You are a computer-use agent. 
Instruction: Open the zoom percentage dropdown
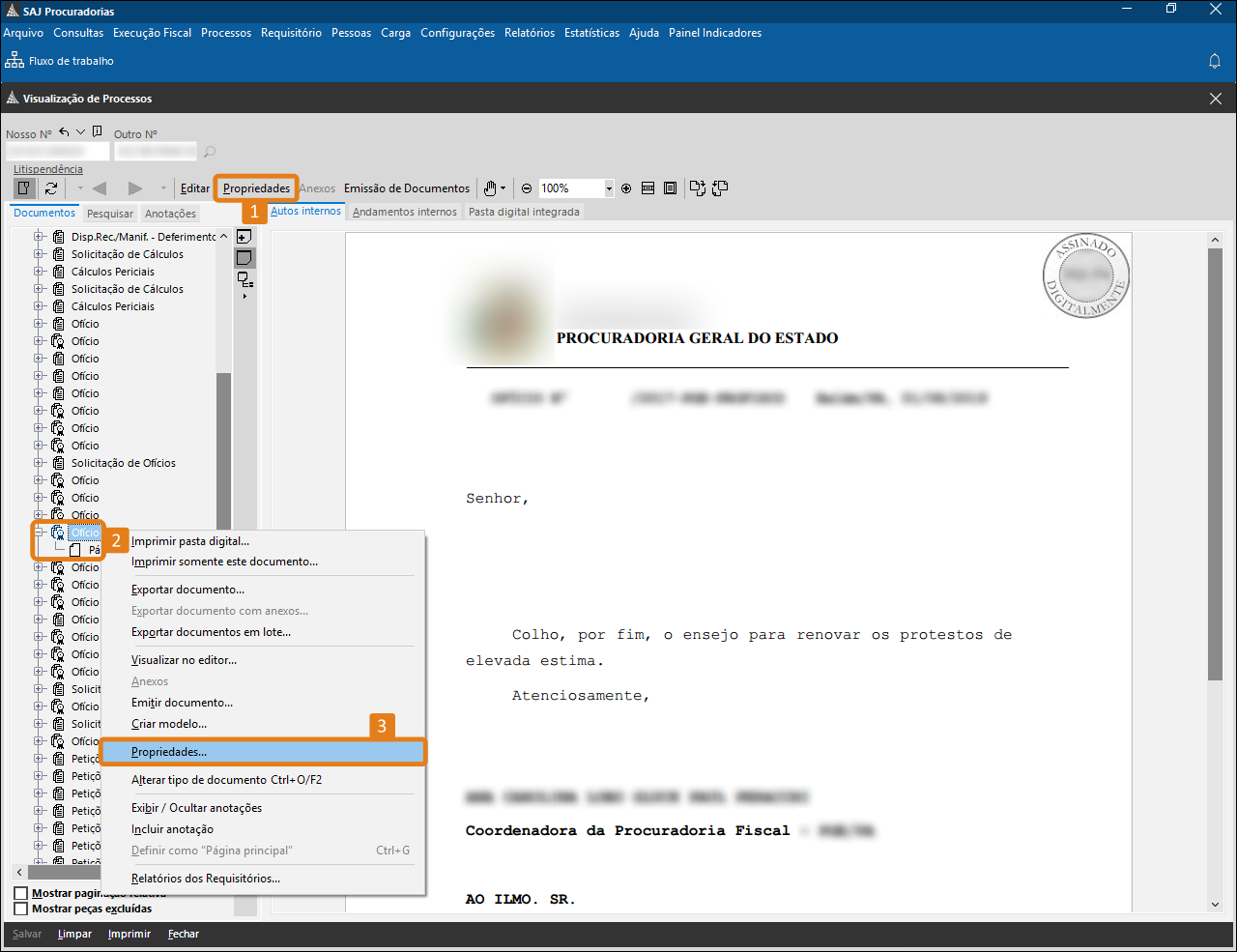[x=609, y=188]
